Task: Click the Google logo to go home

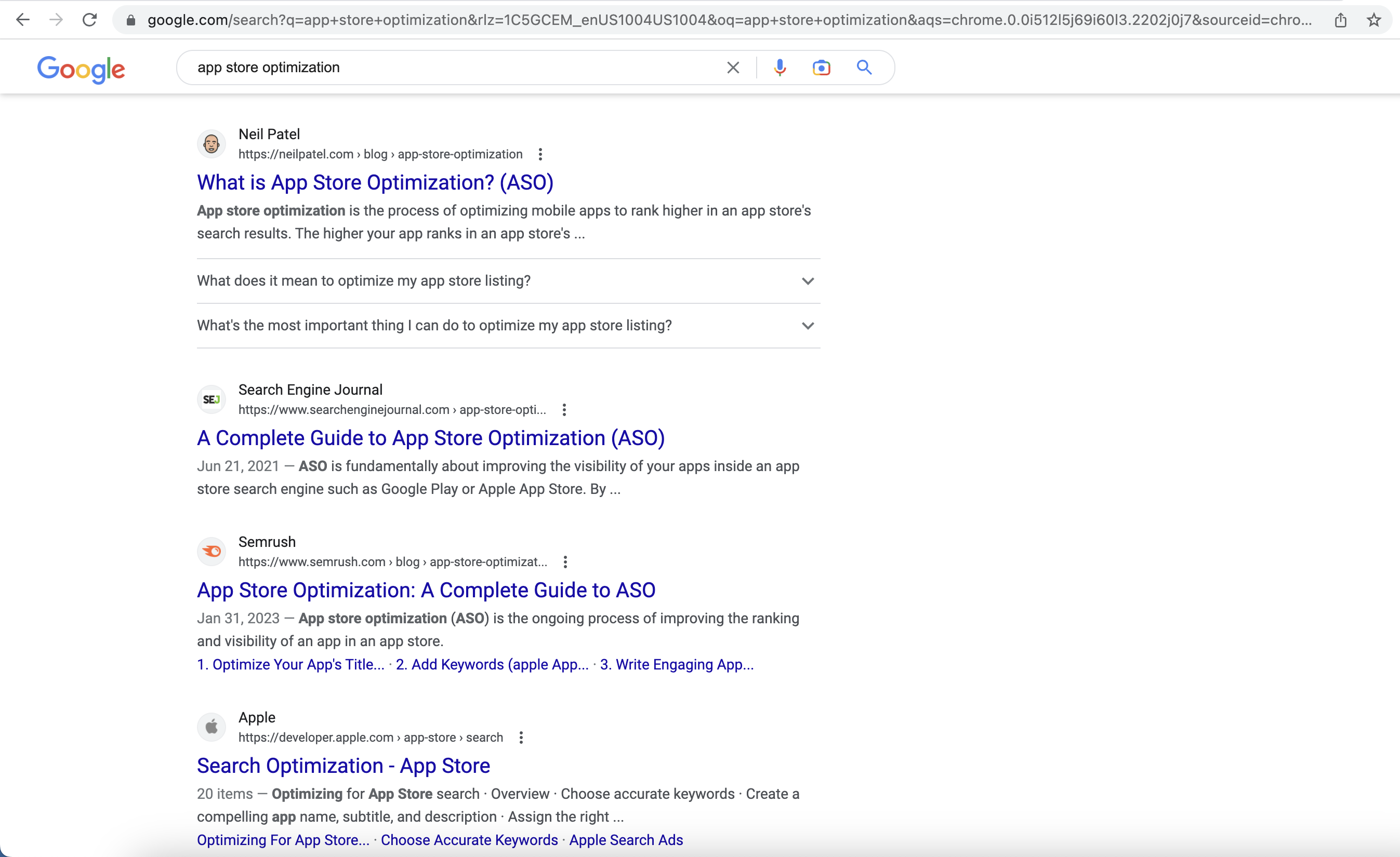Action: [81, 69]
